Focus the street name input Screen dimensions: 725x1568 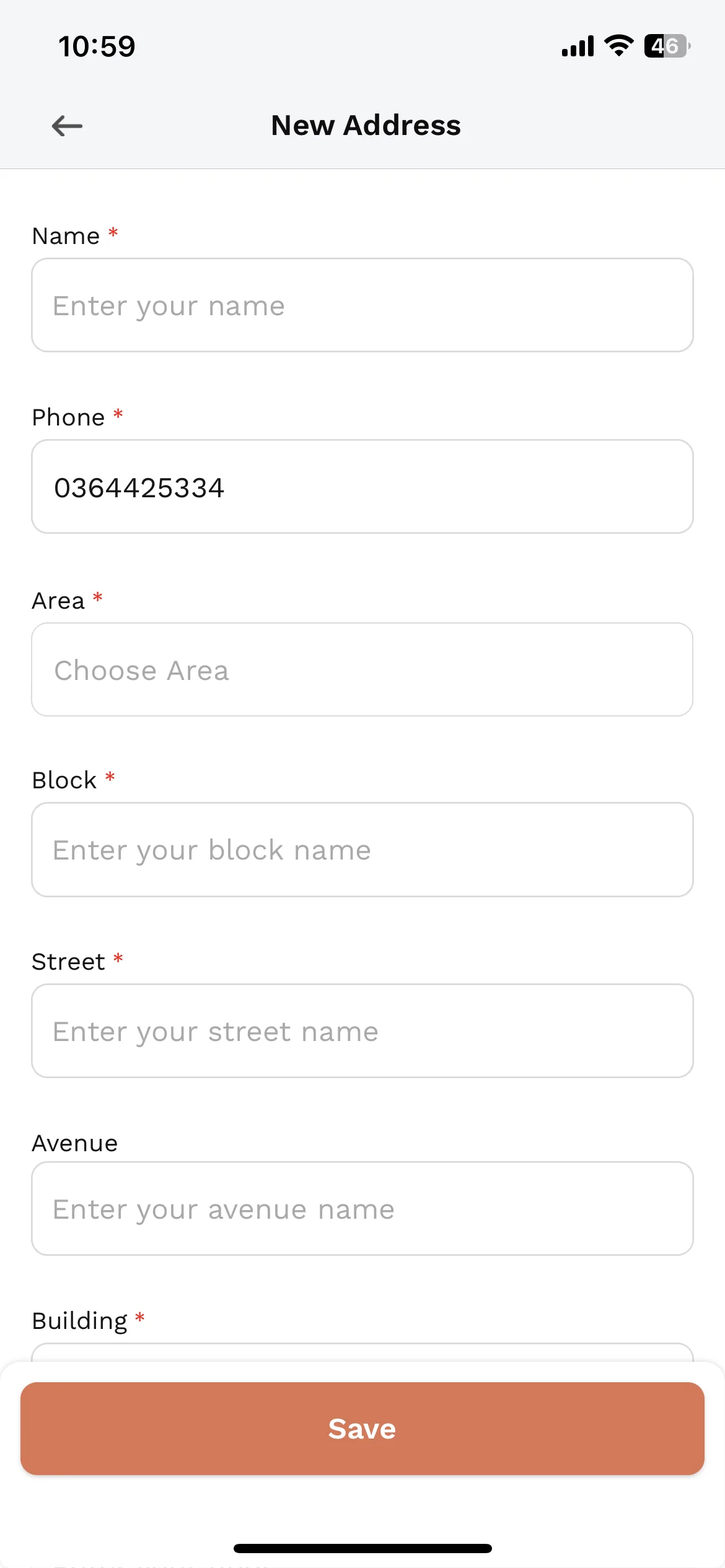click(x=362, y=1031)
